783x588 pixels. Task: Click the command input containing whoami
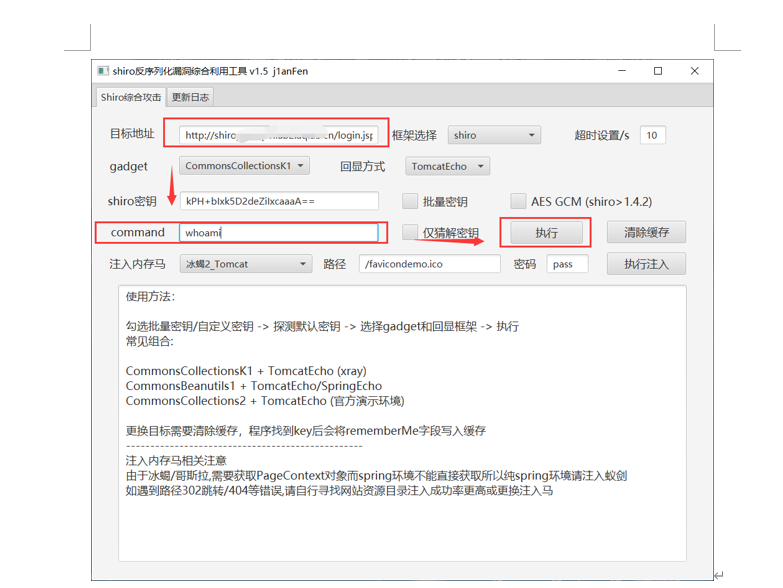[x=279, y=233]
